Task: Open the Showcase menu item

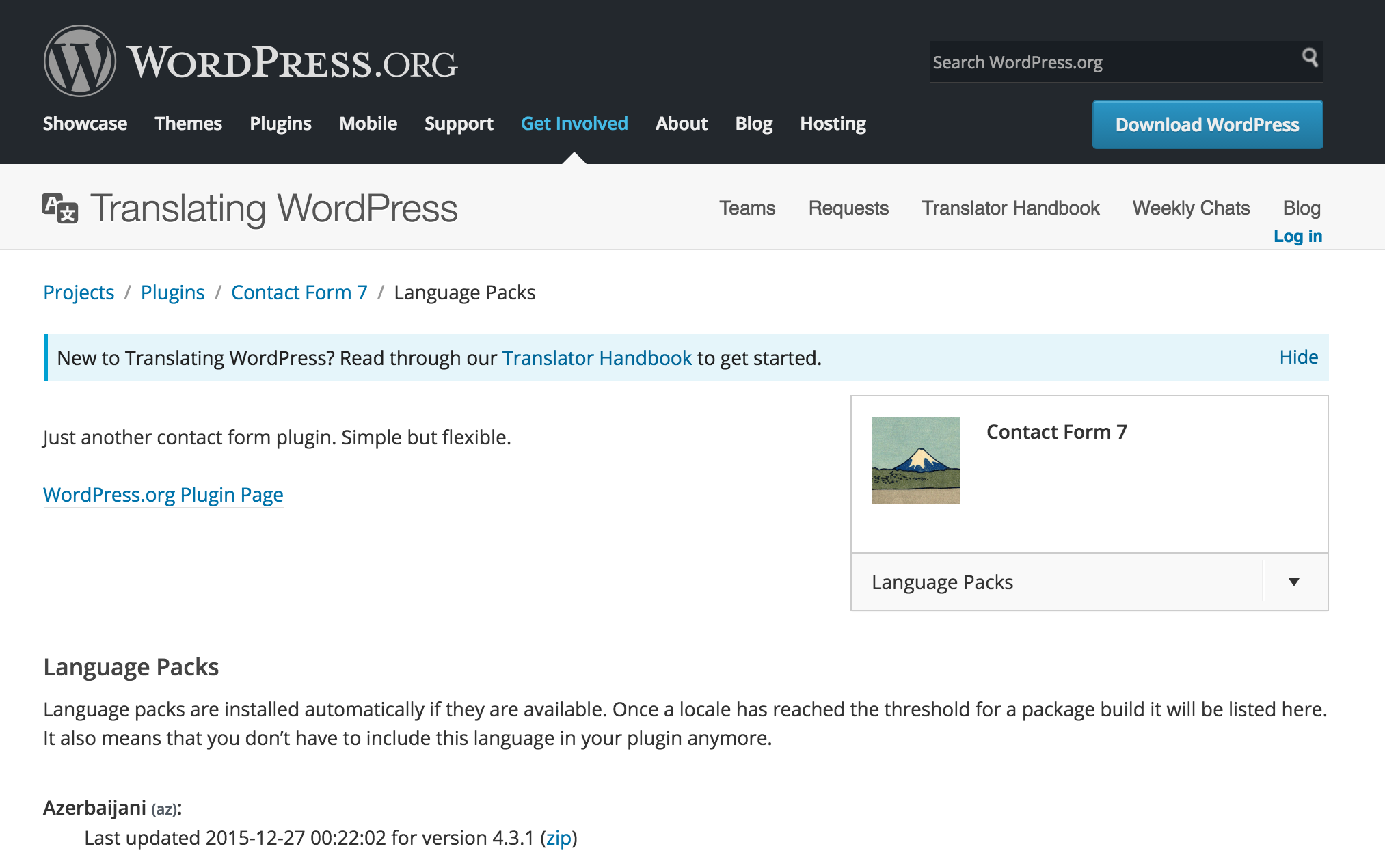Action: point(85,124)
